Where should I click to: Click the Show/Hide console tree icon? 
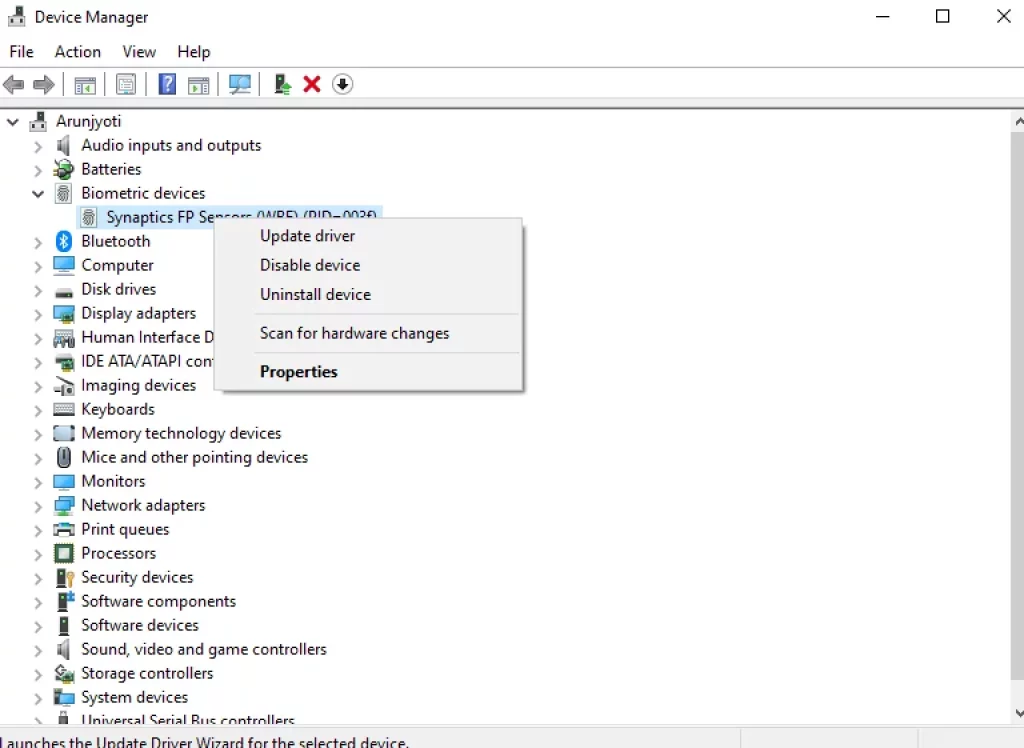(x=85, y=85)
